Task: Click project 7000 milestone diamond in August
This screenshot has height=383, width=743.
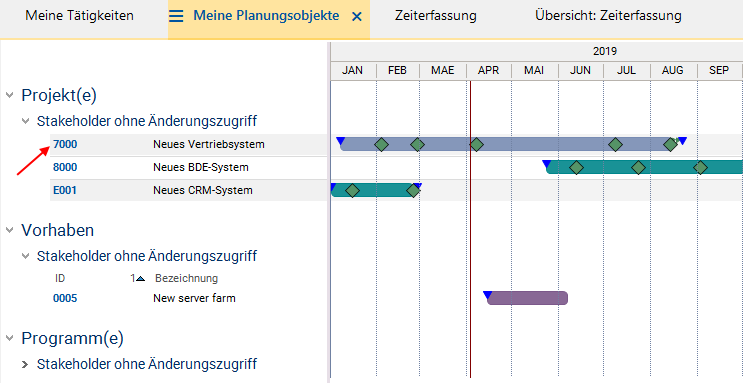Action: tap(671, 145)
